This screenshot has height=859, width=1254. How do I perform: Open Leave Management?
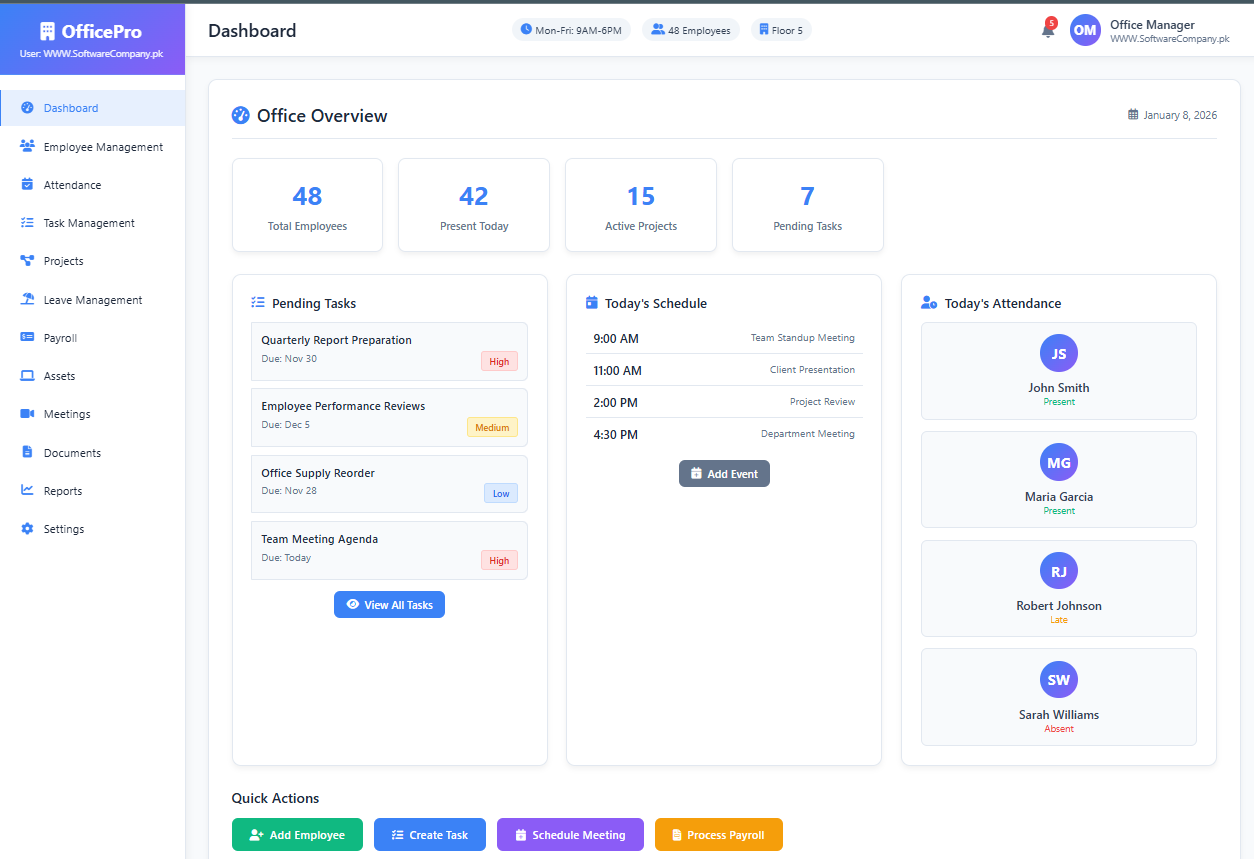(x=93, y=299)
